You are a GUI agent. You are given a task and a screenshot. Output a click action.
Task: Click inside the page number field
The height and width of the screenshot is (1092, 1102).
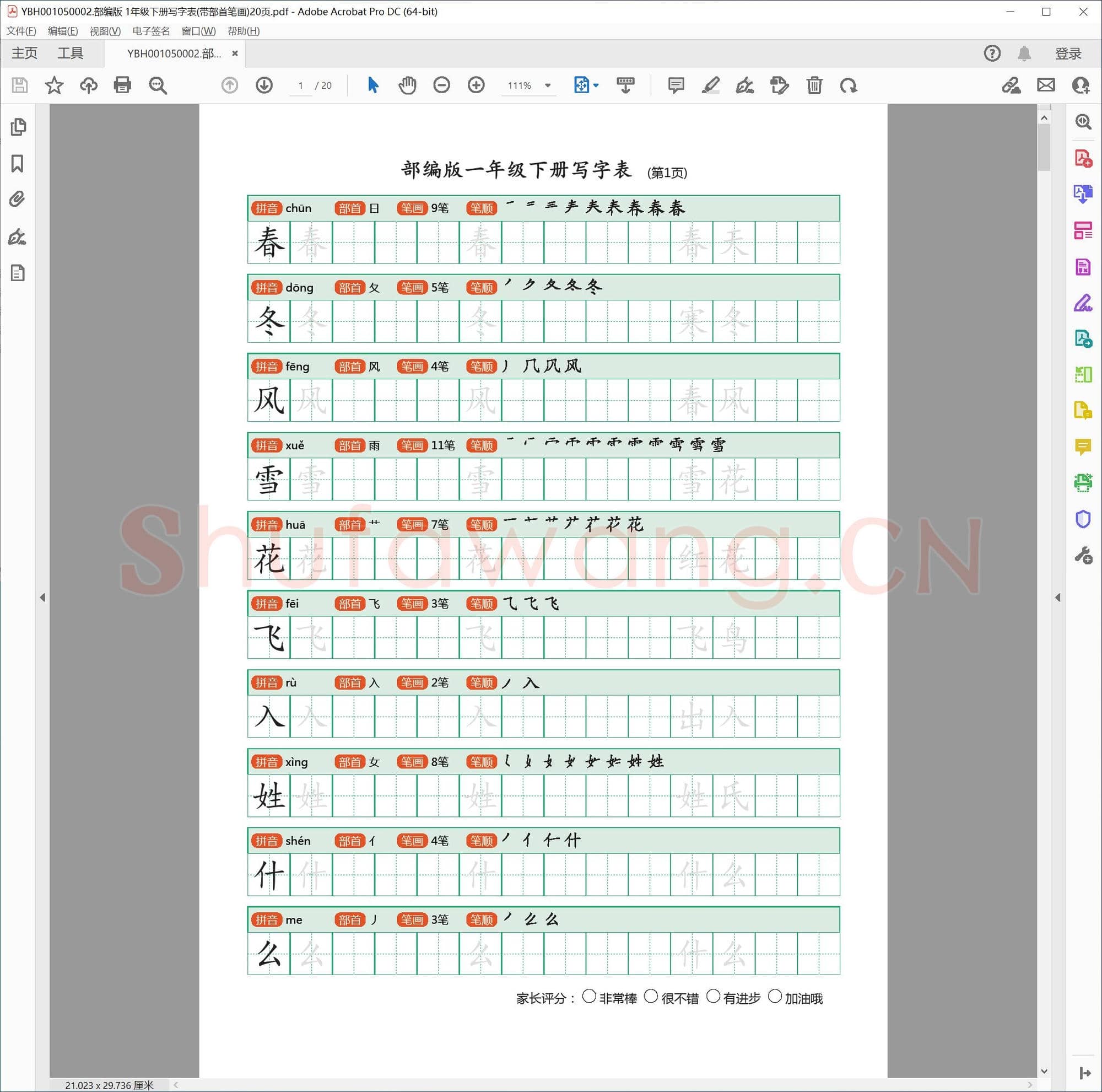click(x=301, y=85)
